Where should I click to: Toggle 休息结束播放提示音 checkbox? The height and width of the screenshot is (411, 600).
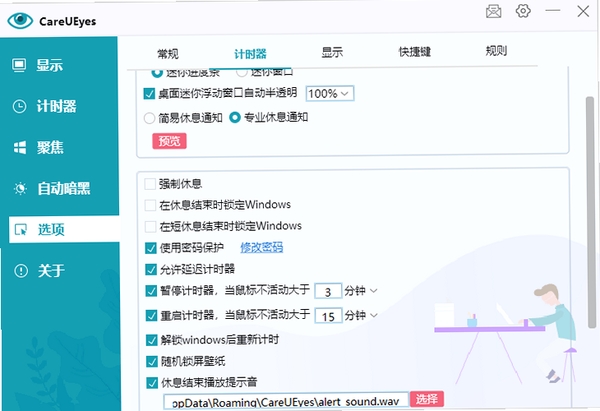tap(152, 383)
